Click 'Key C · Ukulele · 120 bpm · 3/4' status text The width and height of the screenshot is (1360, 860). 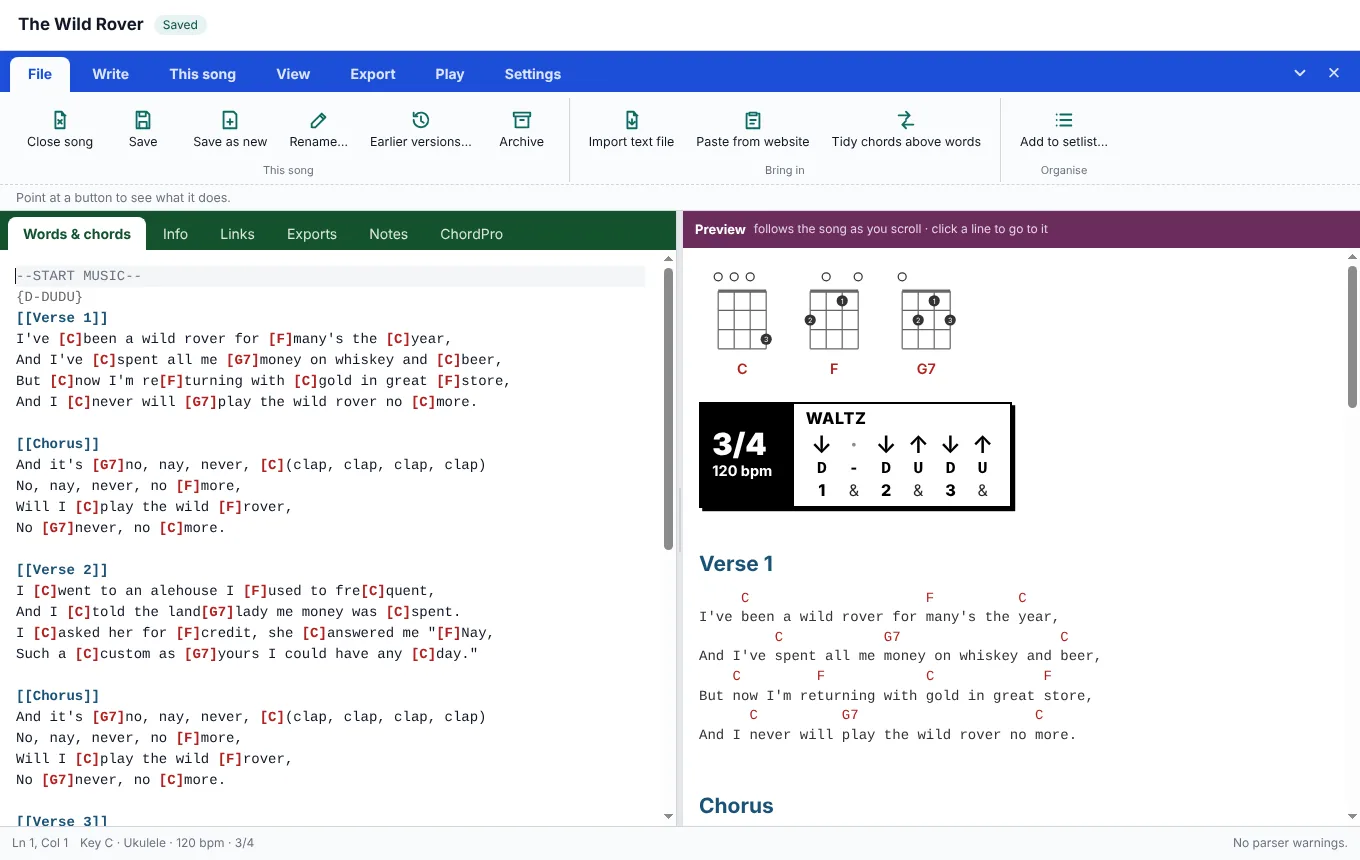click(x=167, y=843)
